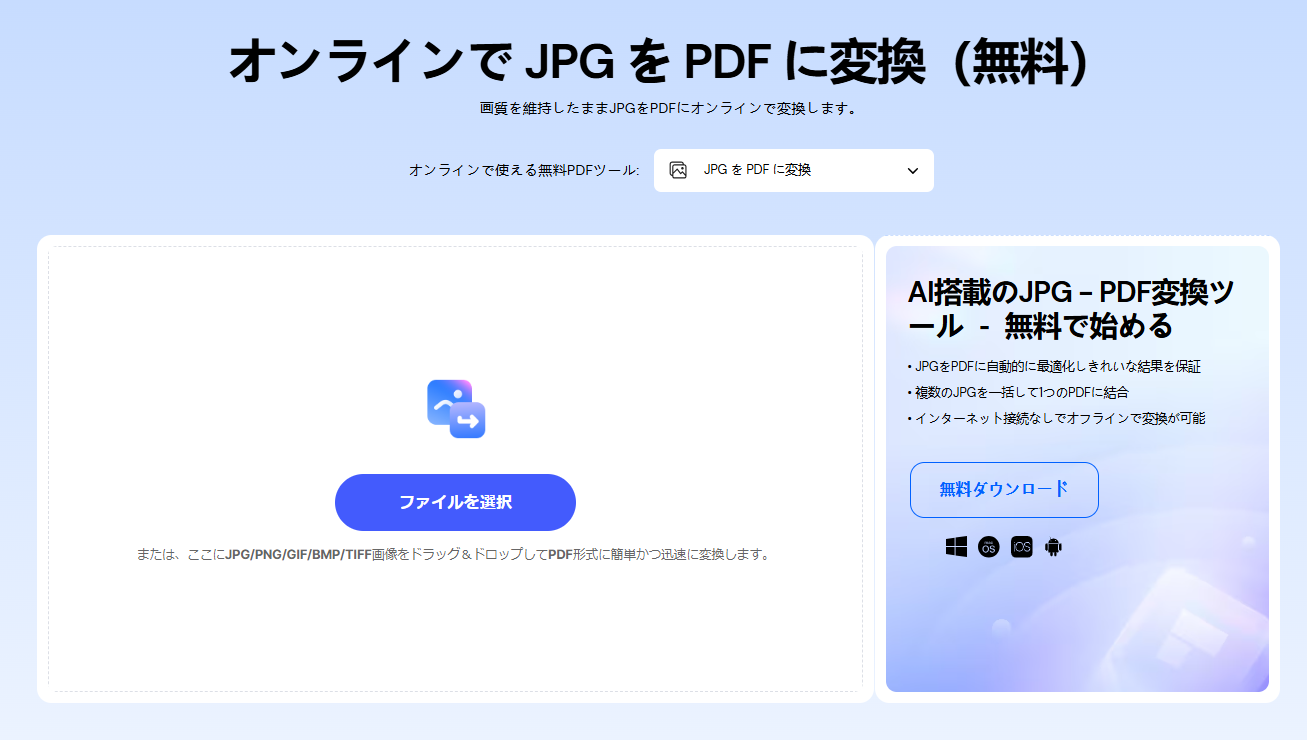The image size is (1307, 740).
Task: Click the macOS platform icon
Action: tap(988, 547)
